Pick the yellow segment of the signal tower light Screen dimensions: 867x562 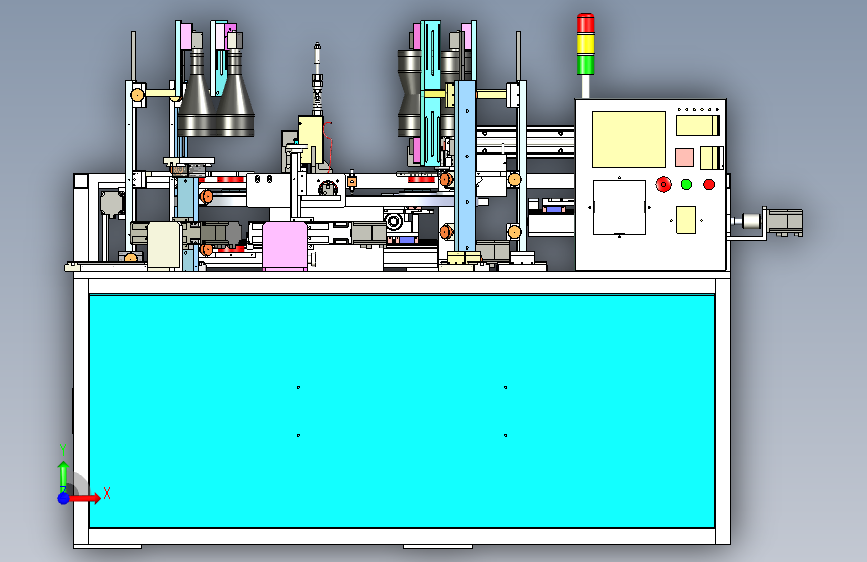[x=586, y=44]
